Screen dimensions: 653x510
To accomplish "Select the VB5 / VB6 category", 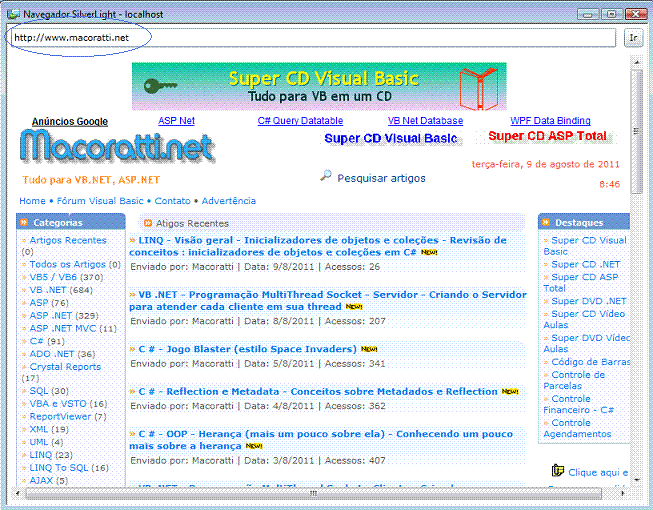I will 53,277.
